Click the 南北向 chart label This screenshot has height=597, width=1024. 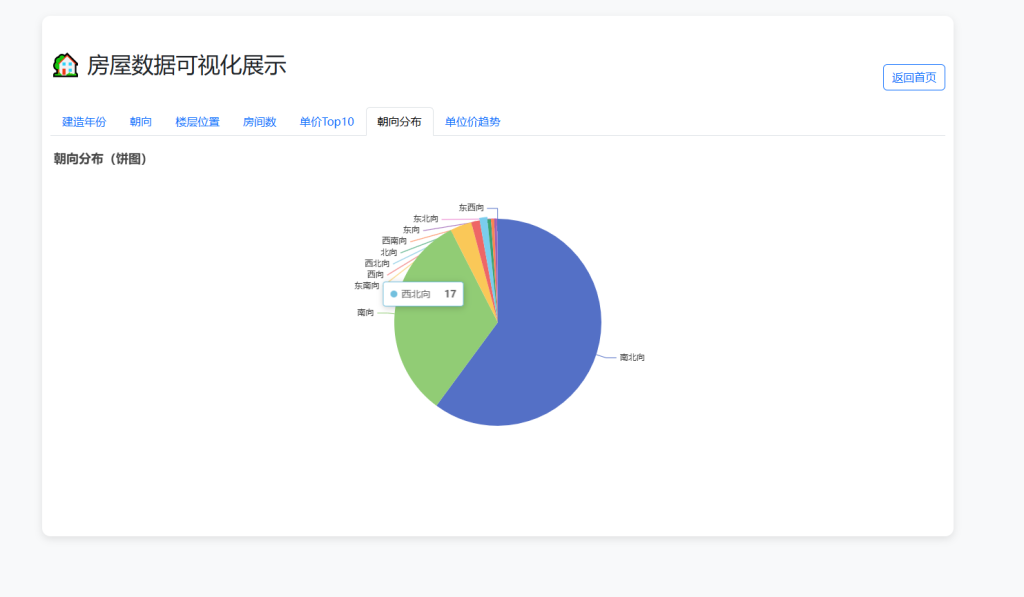pos(632,357)
